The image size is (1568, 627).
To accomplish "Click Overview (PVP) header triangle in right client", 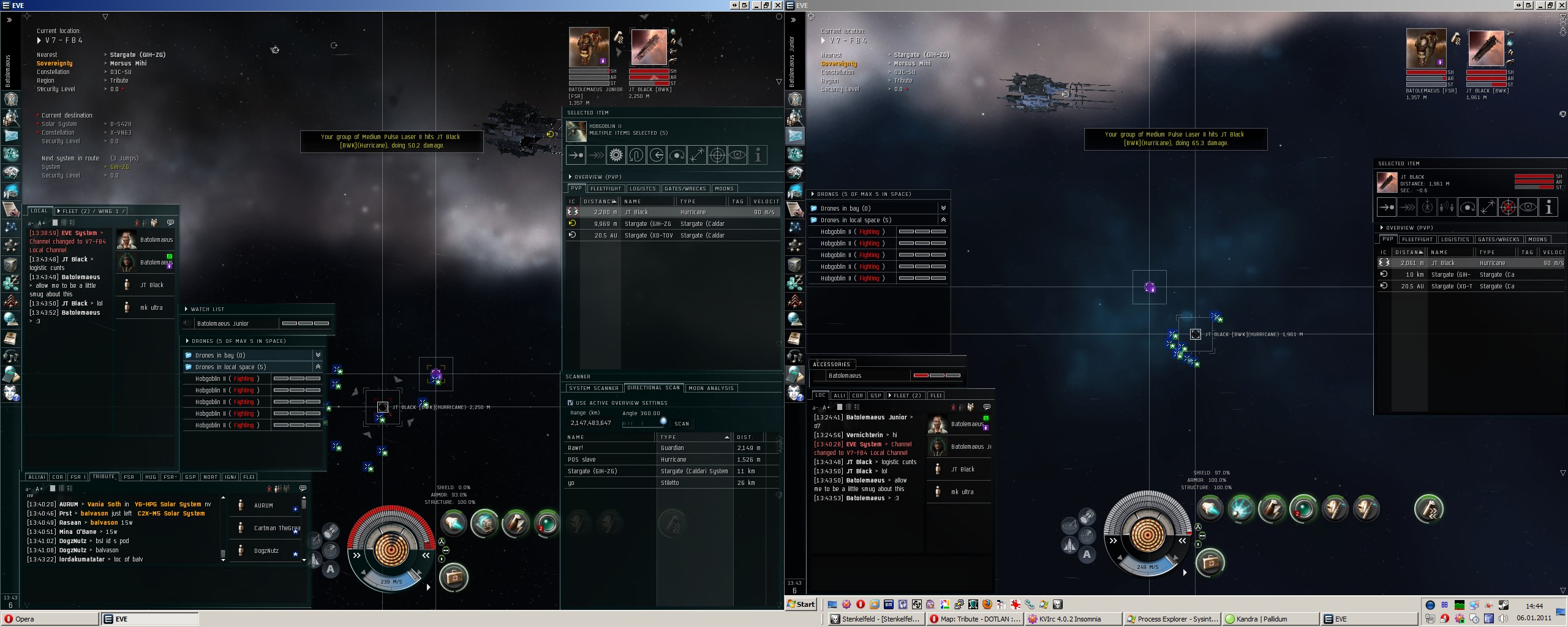I will 1382,228.
